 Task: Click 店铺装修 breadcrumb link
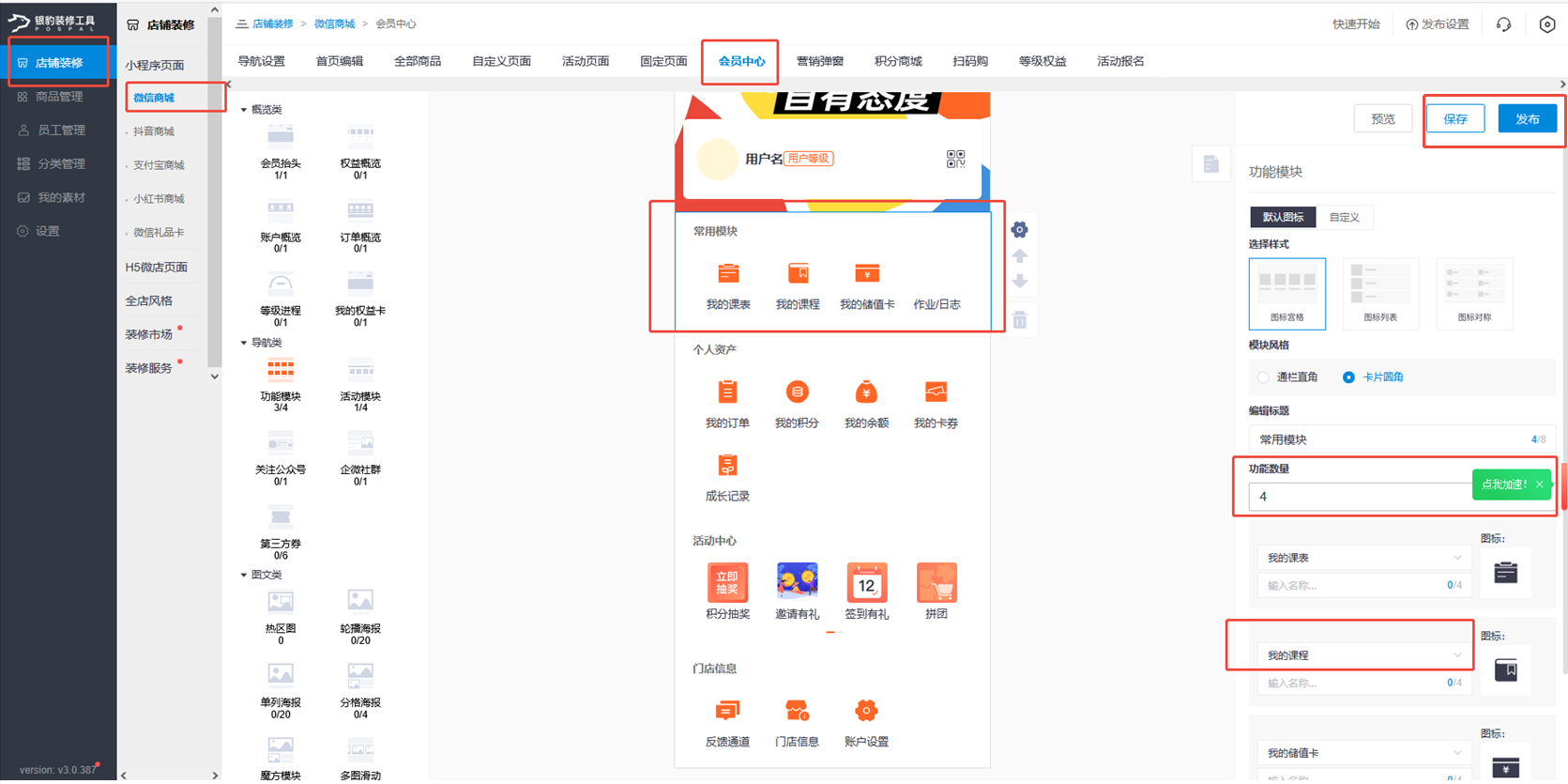click(273, 23)
